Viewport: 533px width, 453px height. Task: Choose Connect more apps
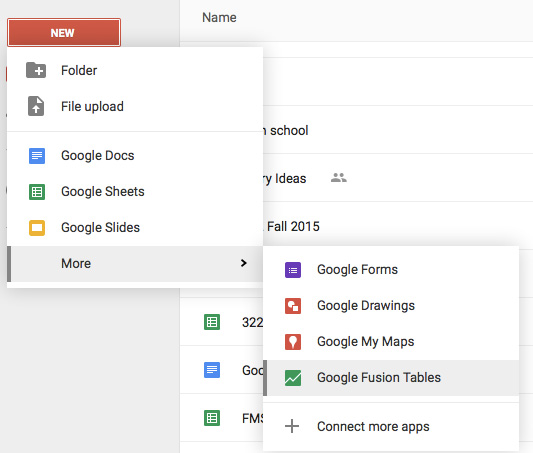click(391, 427)
